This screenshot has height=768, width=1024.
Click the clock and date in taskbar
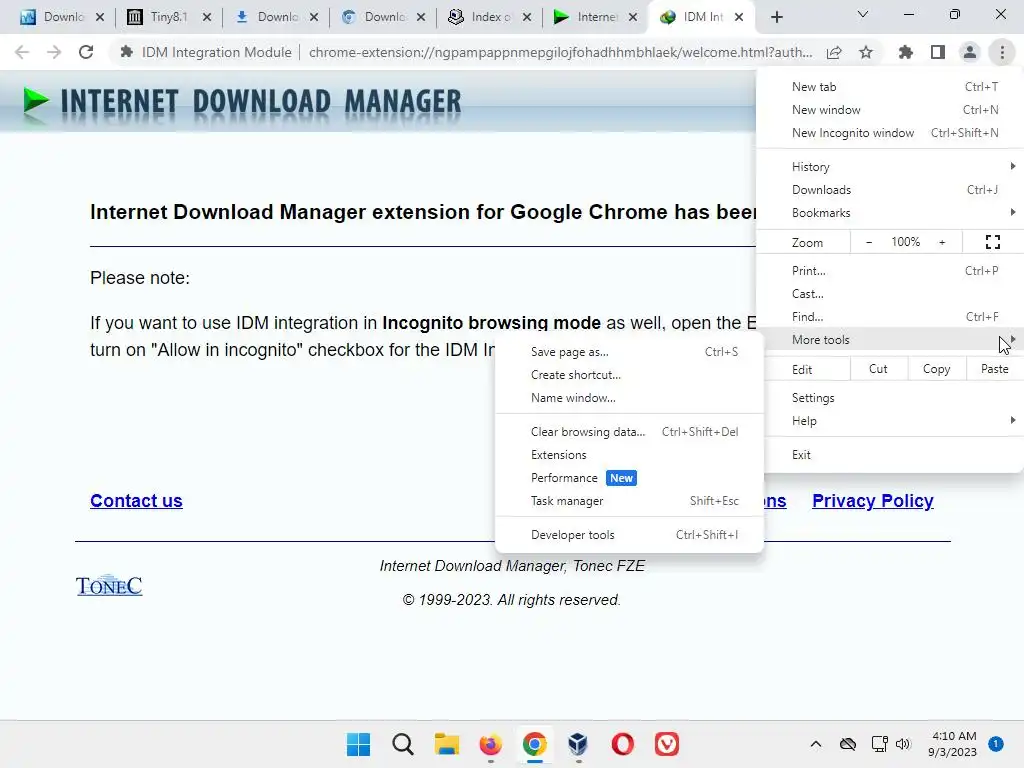pos(952,744)
